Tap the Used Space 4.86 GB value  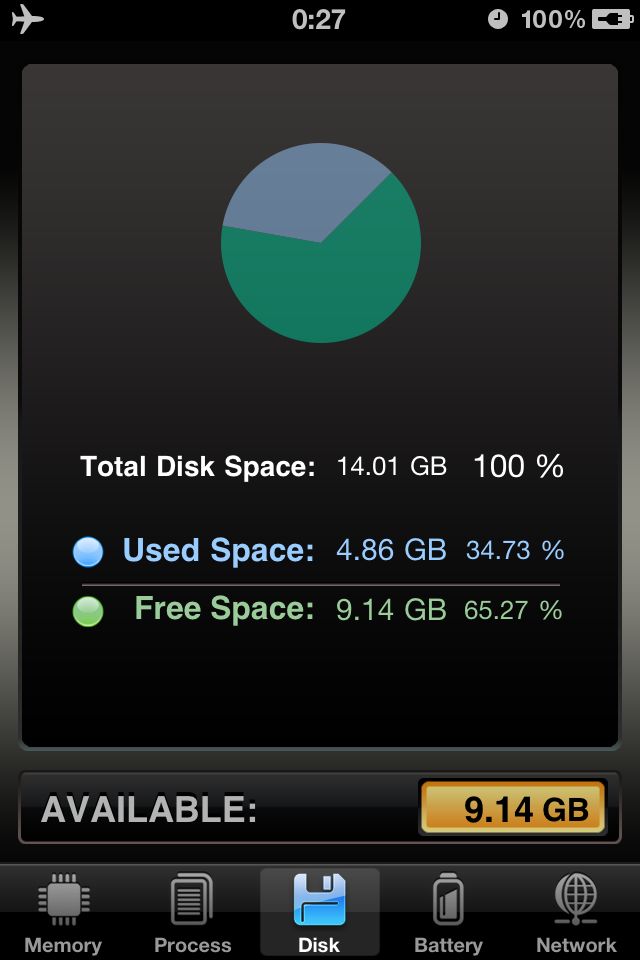391,550
